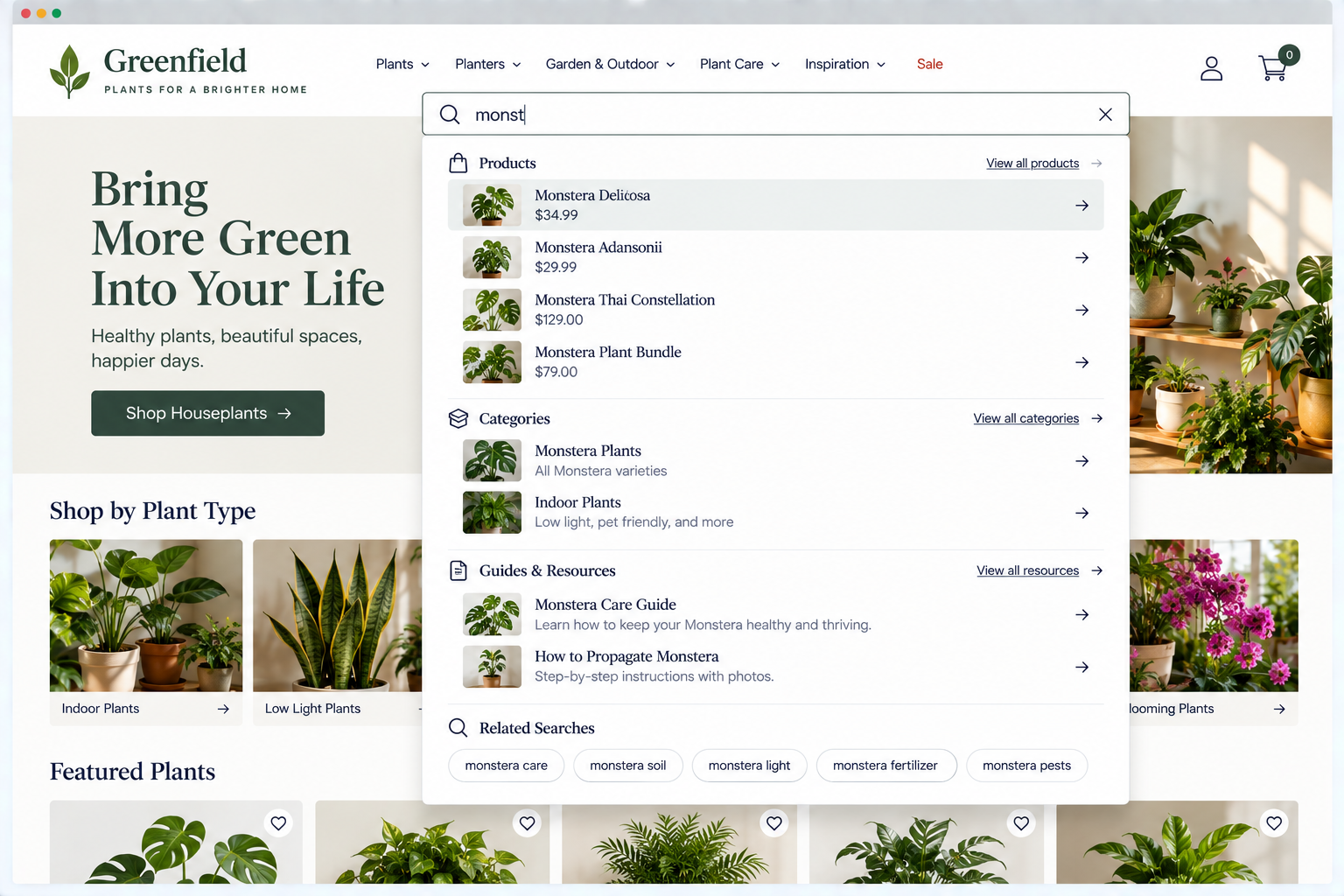Expand the Garden & Outdoor menu
Screen dimensions: 1344x896
click(611, 64)
